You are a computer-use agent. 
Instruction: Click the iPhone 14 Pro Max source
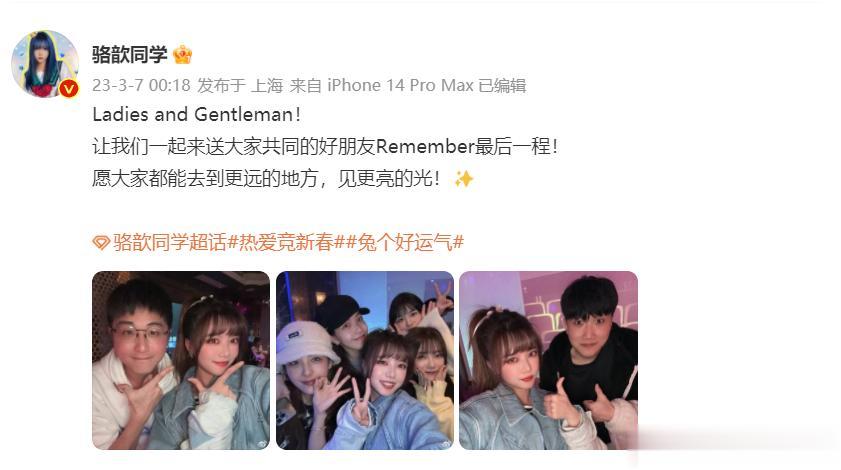(400, 85)
